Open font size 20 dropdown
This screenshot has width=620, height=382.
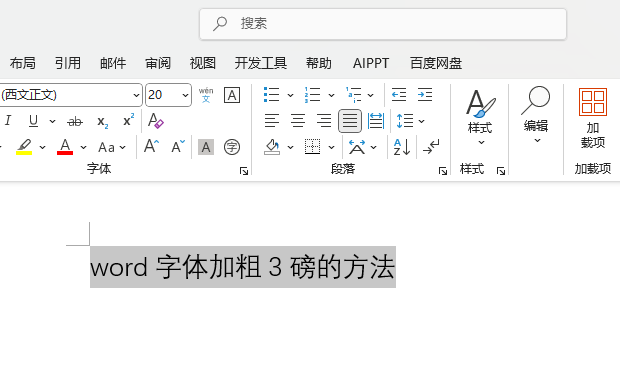tap(185, 95)
